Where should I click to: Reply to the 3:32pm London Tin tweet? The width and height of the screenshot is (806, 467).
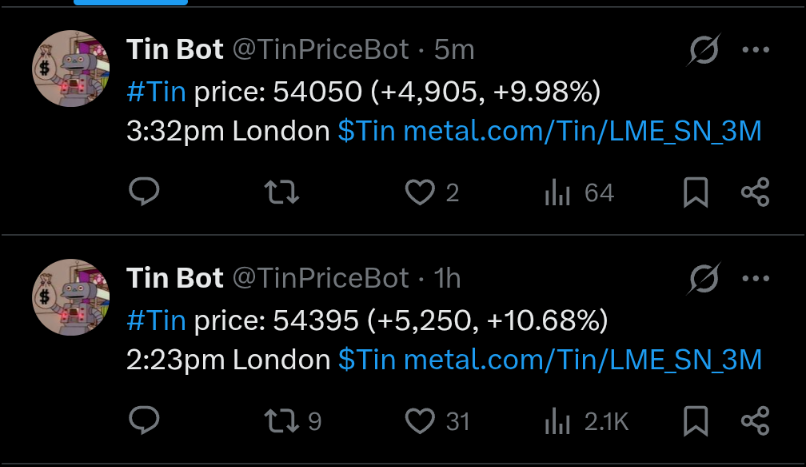pyautogui.click(x=145, y=192)
